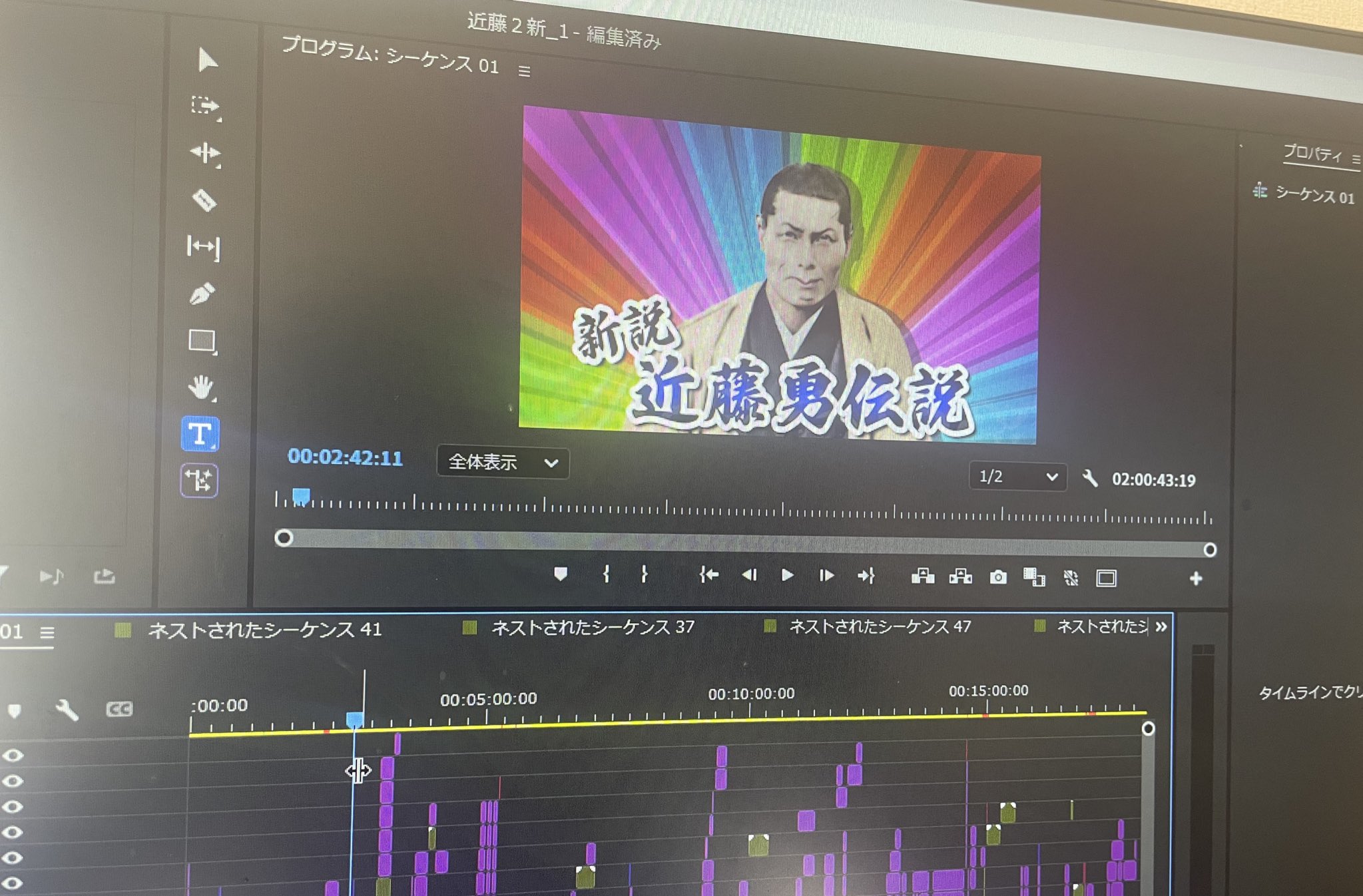
Task: Select the Razor tool
Action: pos(204,200)
